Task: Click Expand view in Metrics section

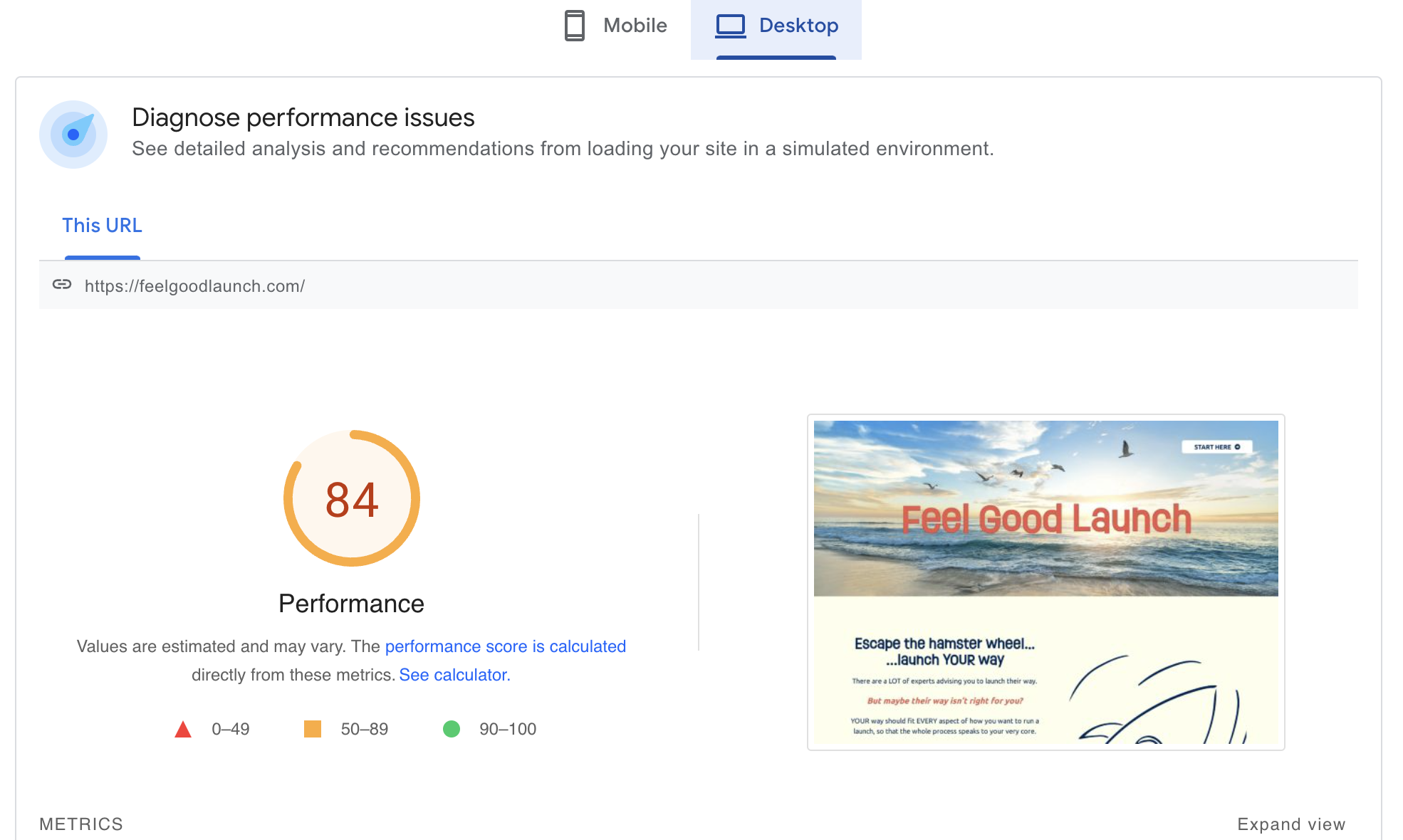Action: pos(1291,824)
